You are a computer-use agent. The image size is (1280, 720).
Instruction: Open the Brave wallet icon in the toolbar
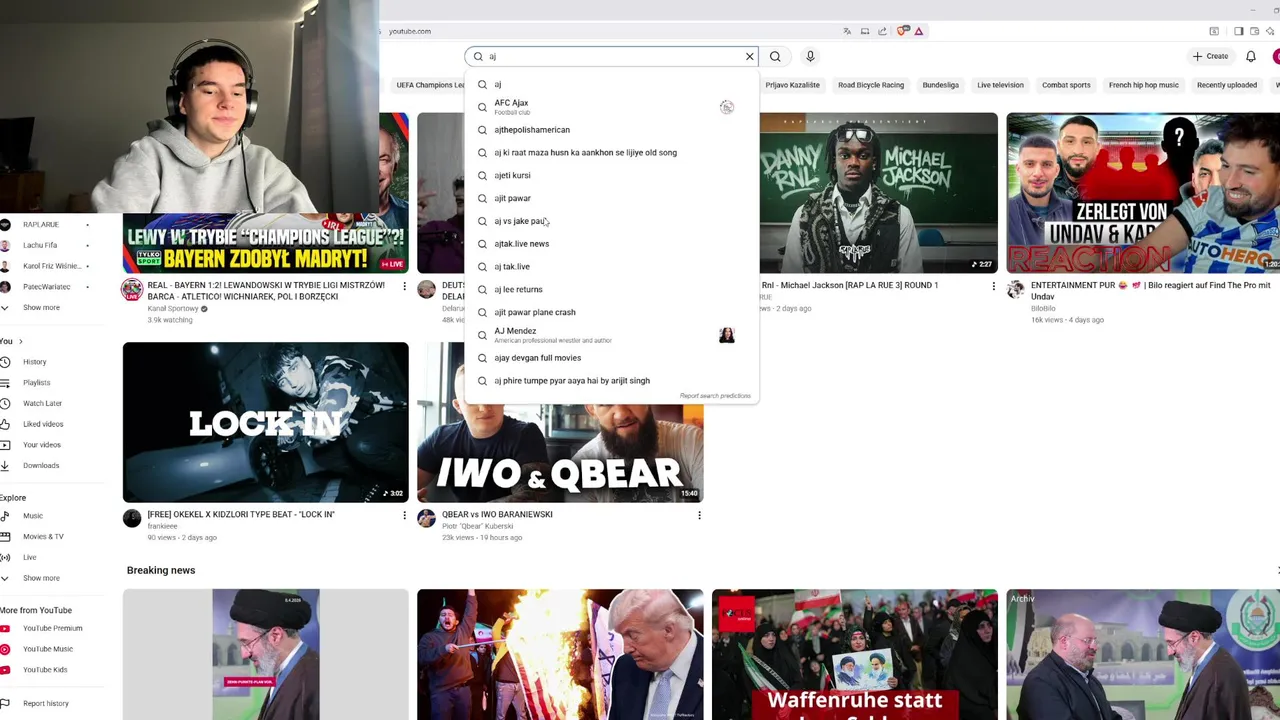(x=1254, y=31)
